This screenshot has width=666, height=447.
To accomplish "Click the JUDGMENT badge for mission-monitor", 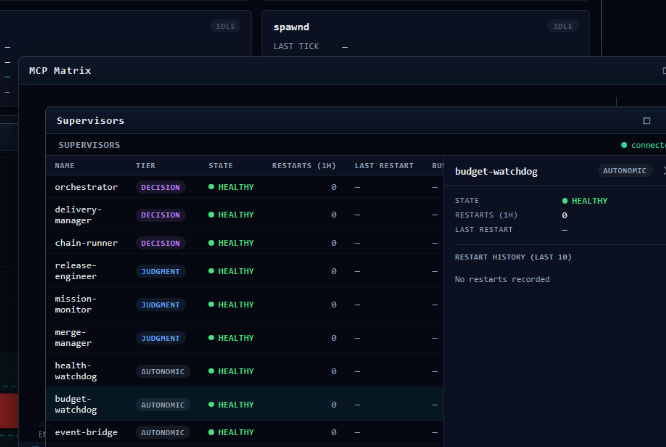I will pos(161,305).
